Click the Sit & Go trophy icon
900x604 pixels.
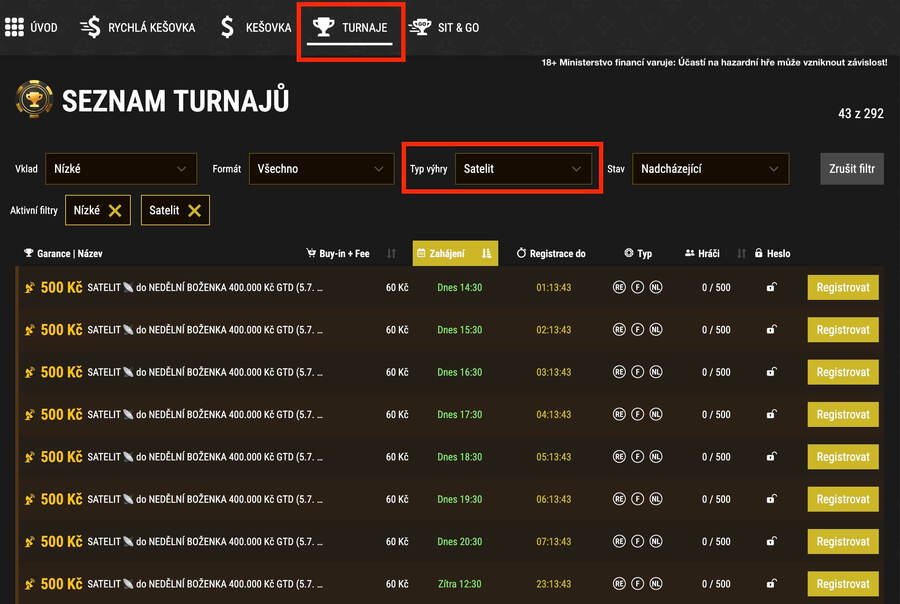(420, 27)
